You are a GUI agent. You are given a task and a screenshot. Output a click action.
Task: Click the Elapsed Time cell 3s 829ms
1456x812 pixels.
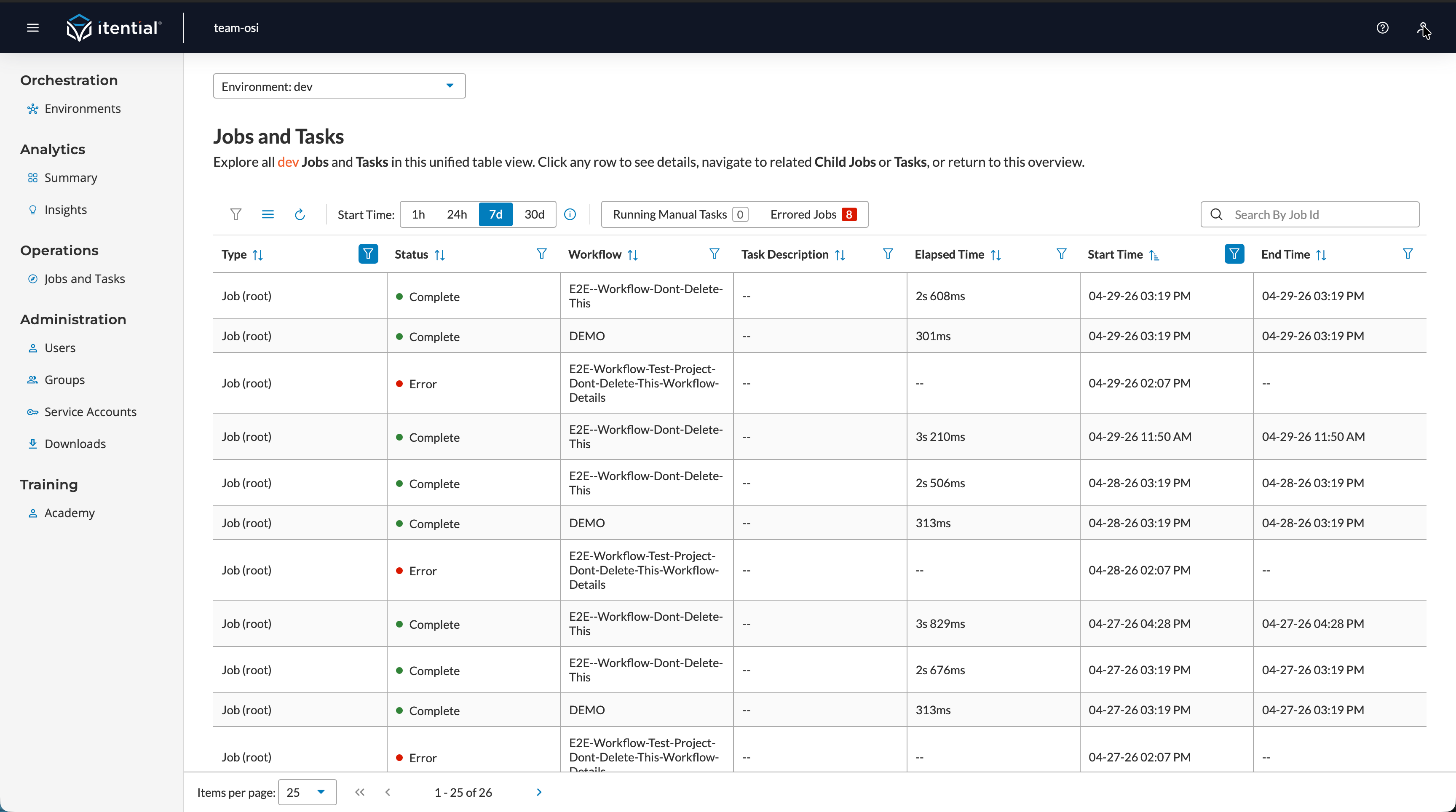point(994,623)
